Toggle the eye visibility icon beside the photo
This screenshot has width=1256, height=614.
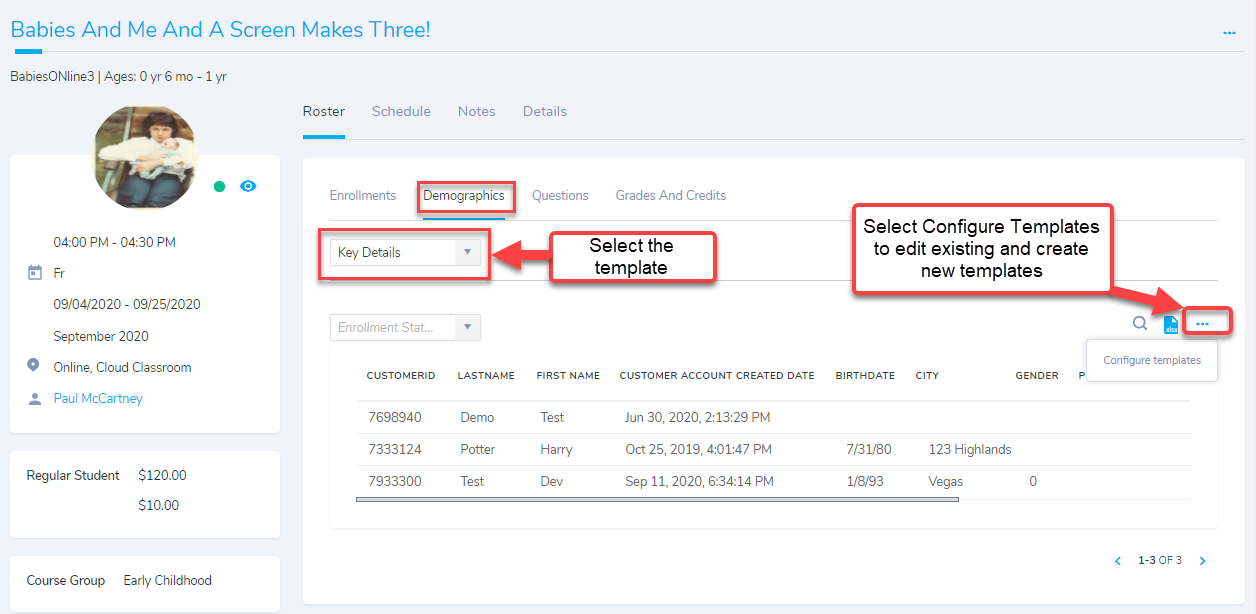pyautogui.click(x=248, y=186)
